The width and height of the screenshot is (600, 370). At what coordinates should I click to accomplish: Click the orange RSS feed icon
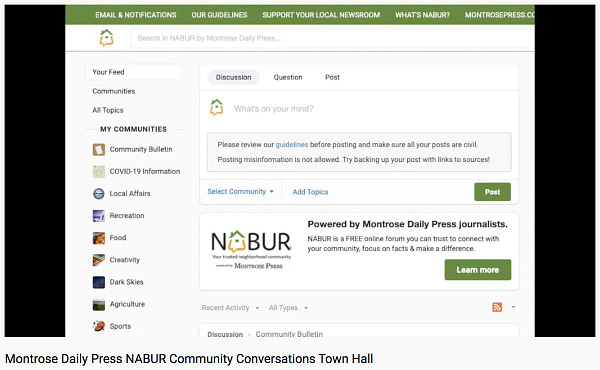[497, 307]
